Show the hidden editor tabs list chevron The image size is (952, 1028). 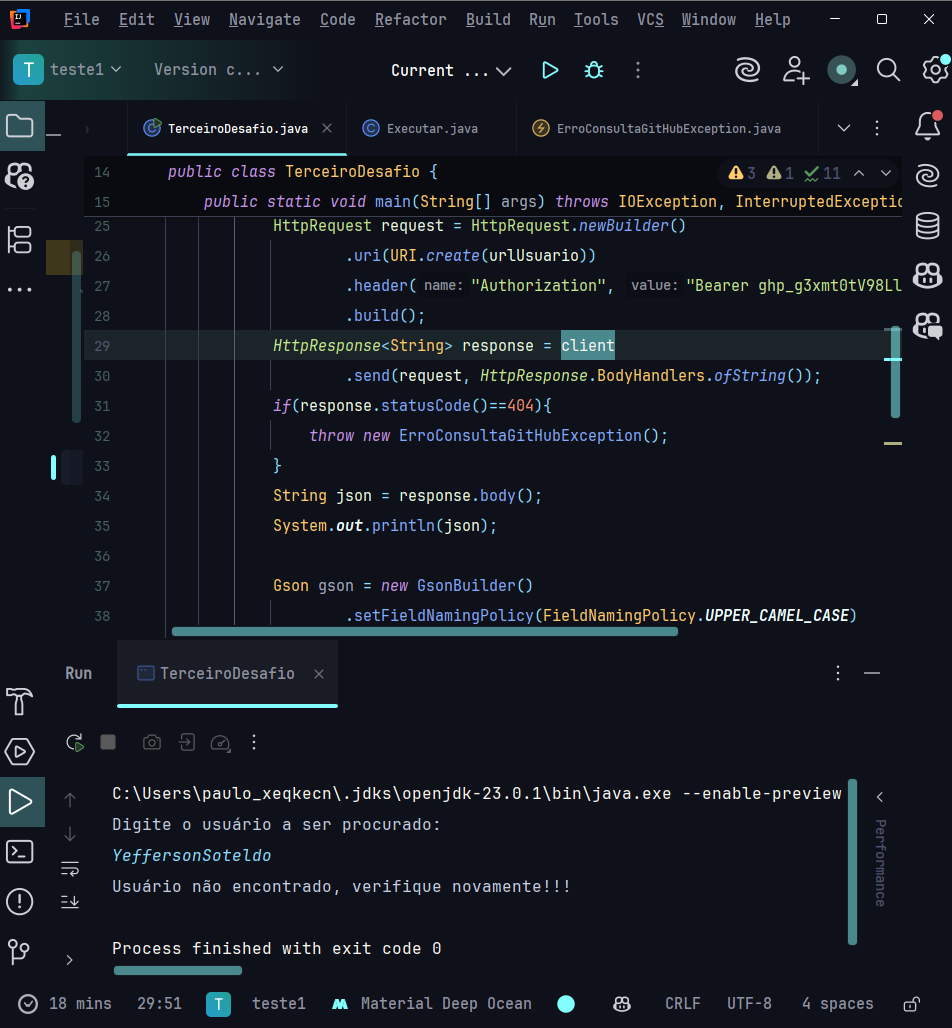[x=844, y=128]
